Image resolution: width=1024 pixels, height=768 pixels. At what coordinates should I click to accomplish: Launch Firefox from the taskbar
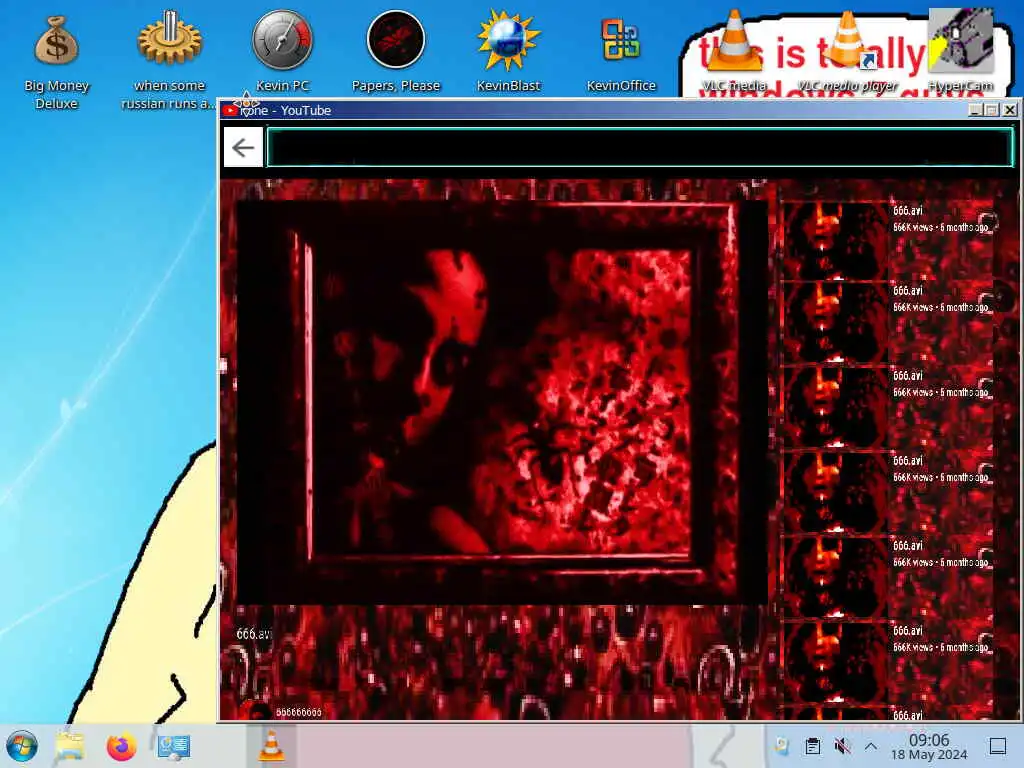tap(121, 746)
